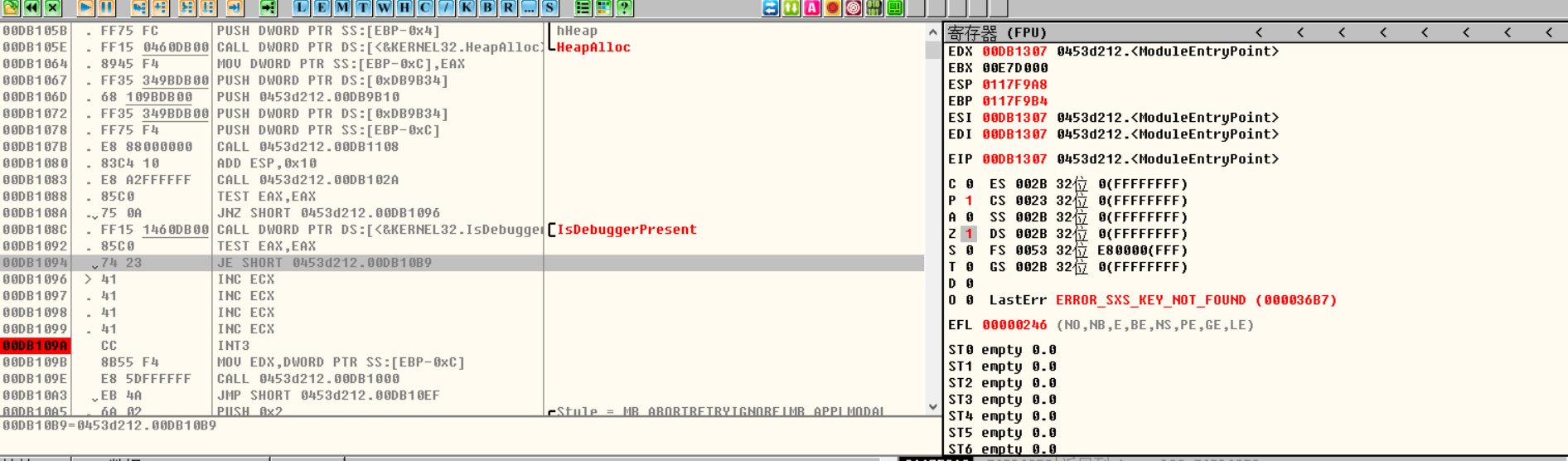1568x461 pixels.
Task: Select the T flag value 0
Action: coord(969,267)
